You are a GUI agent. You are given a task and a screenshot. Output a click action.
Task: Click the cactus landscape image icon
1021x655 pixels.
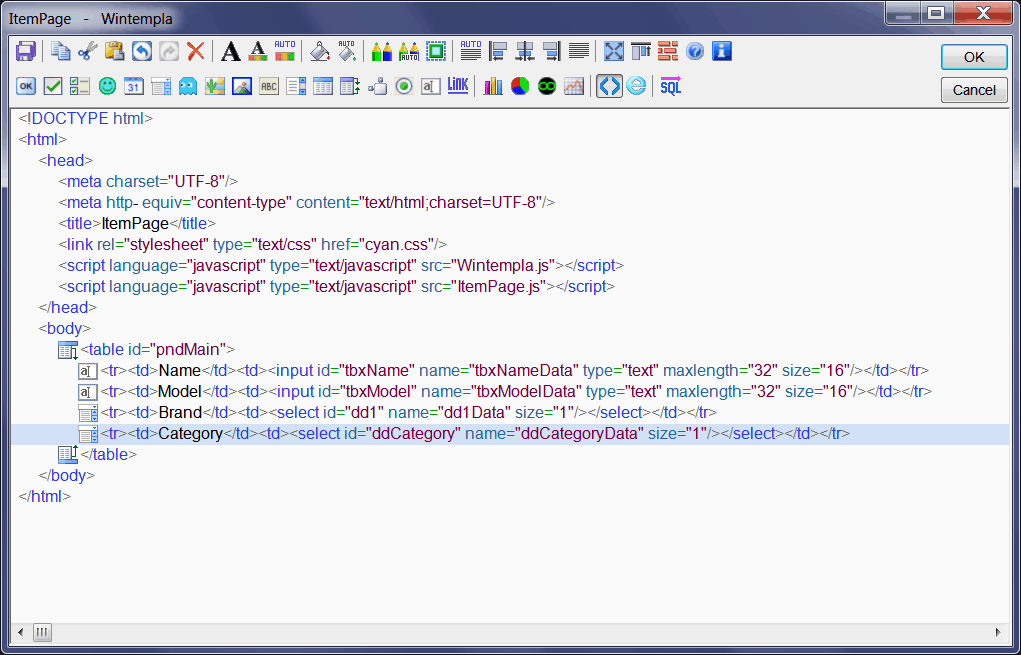coord(215,86)
